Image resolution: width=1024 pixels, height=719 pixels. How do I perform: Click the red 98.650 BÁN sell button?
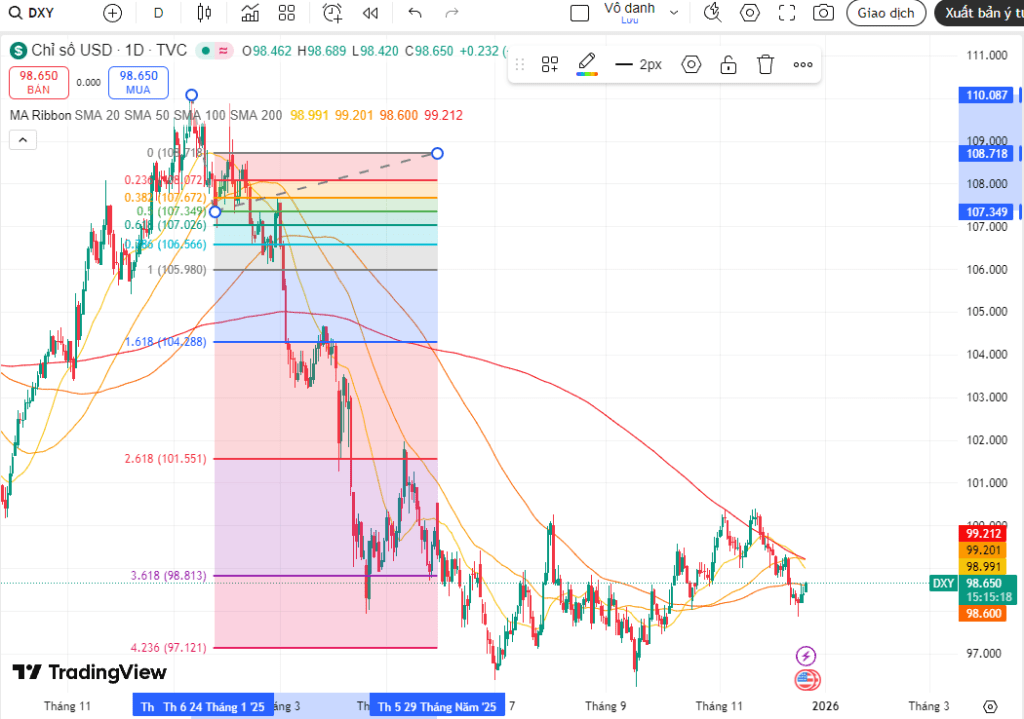38,82
